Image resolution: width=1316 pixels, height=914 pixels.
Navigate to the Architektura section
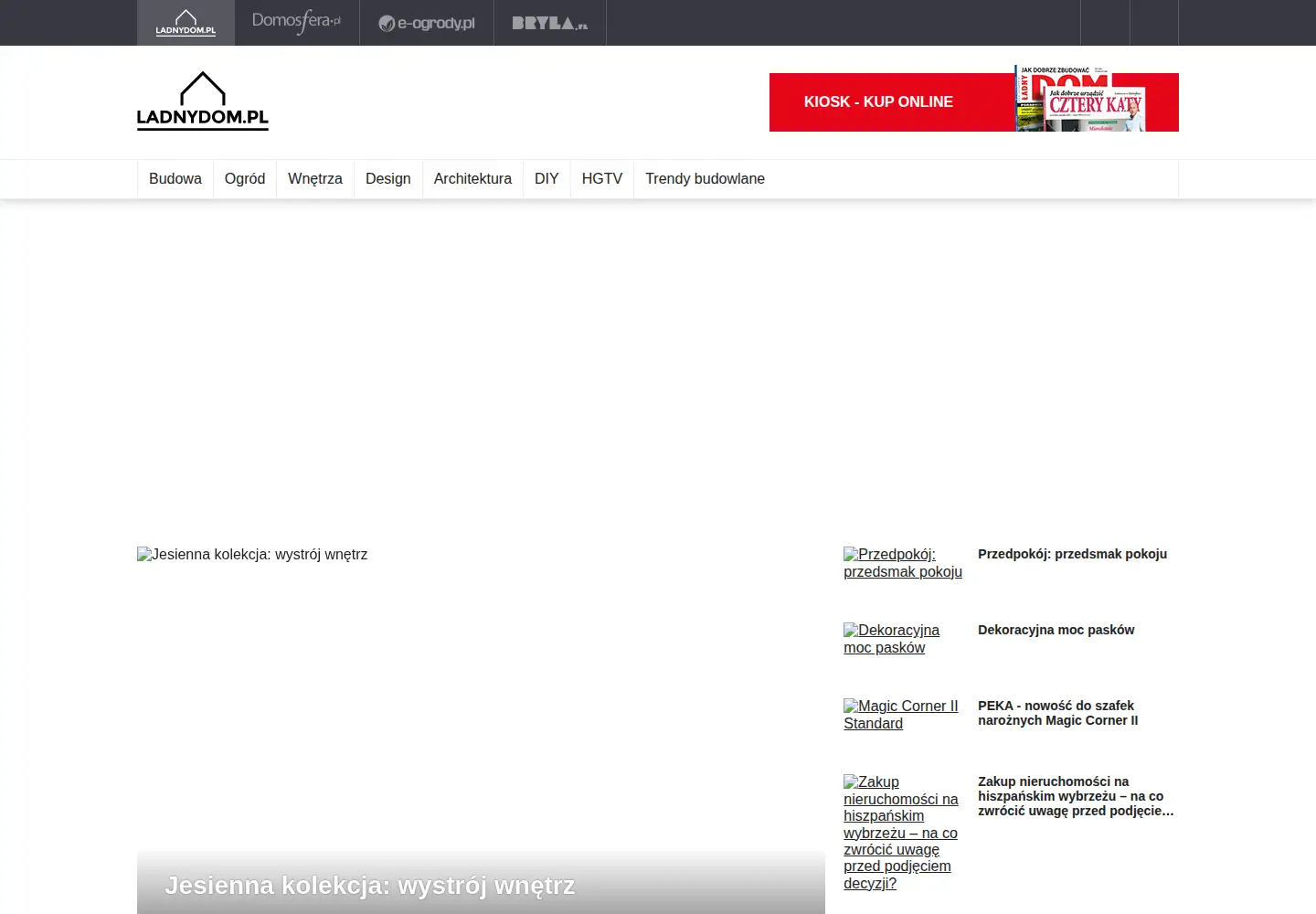[x=472, y=179]
